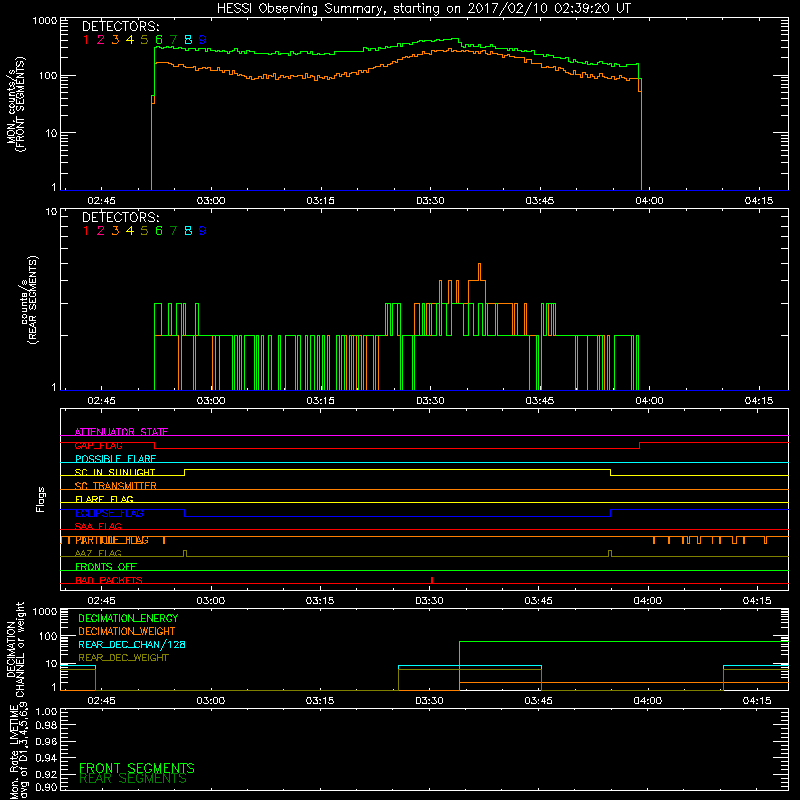The image size is (800, 800).
Task: Click the 0.94 y-axis value on livetime plot
Action: point(46,757)
